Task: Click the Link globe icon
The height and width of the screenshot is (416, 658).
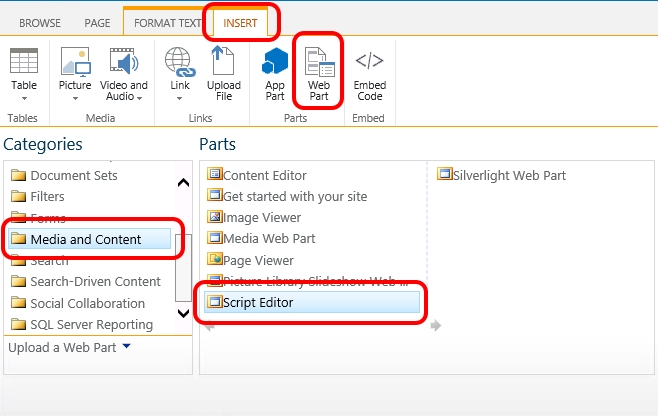Action: 179,62
